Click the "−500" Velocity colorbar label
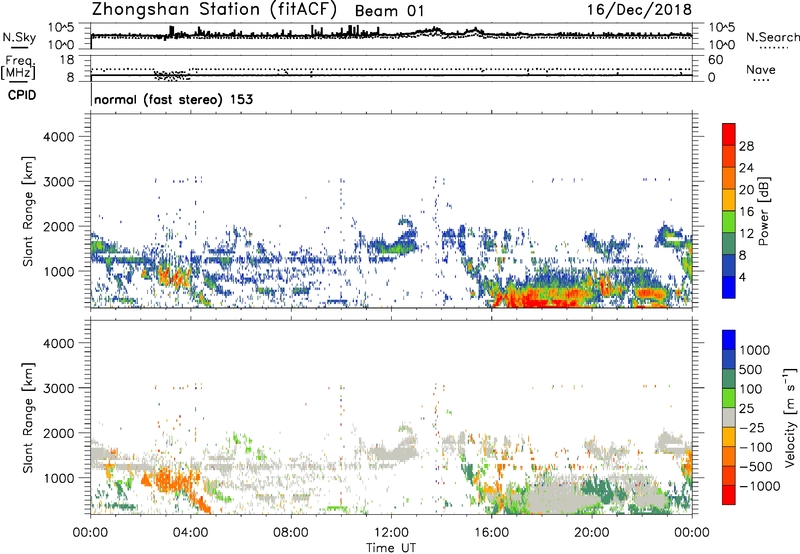Screen dimensions: 800x554 coord(756,467)
